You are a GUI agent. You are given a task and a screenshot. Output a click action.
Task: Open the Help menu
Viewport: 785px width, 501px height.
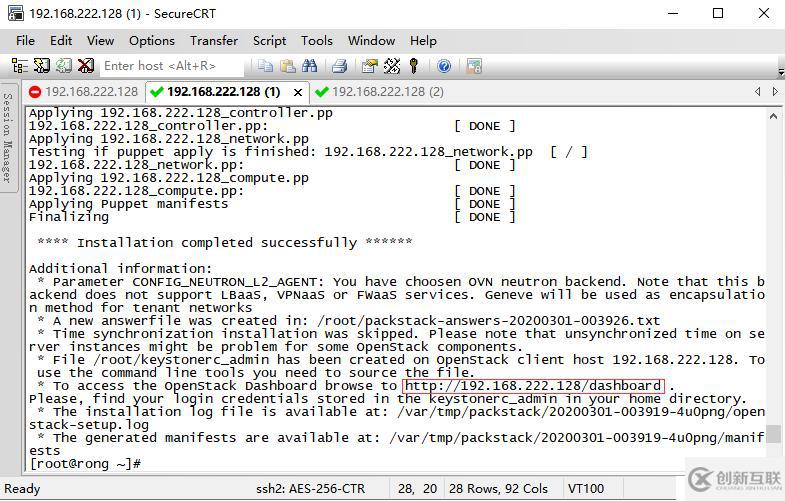click(x=423, y=41)
